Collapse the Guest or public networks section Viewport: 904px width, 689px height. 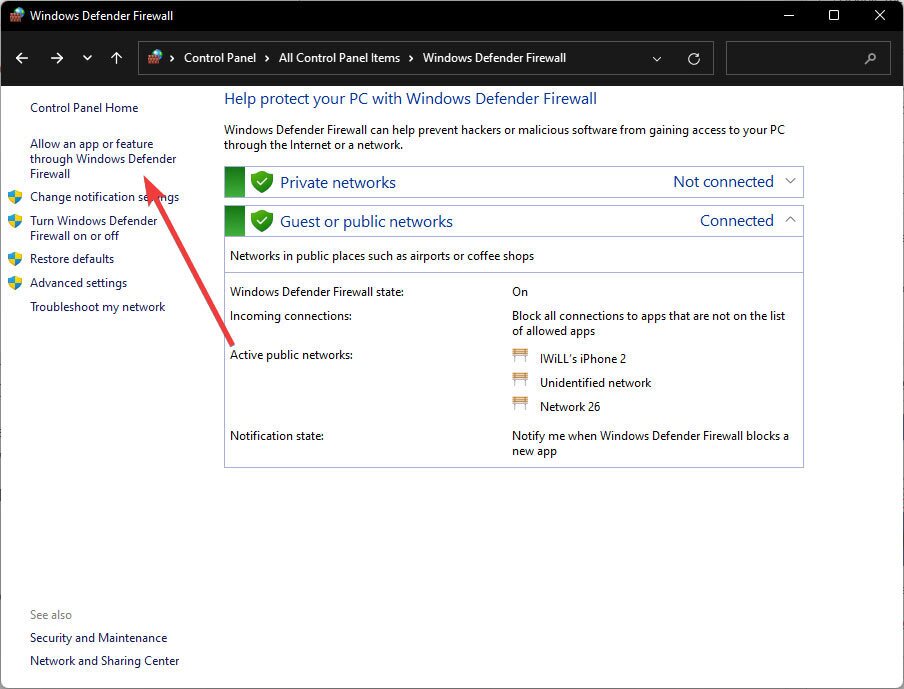[790, 220]
